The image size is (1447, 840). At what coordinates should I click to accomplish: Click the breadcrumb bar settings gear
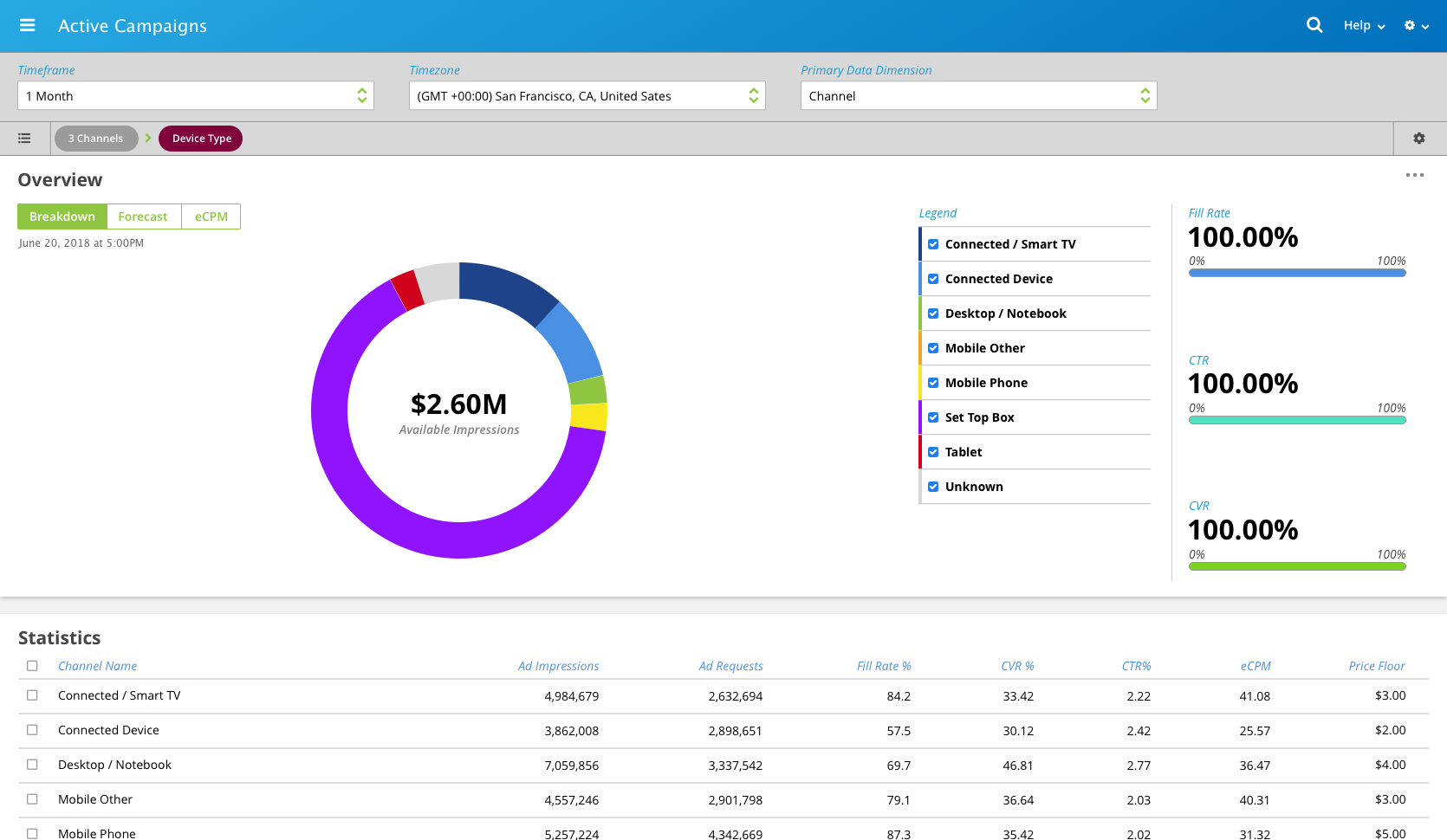click(x=1419, y=139)
